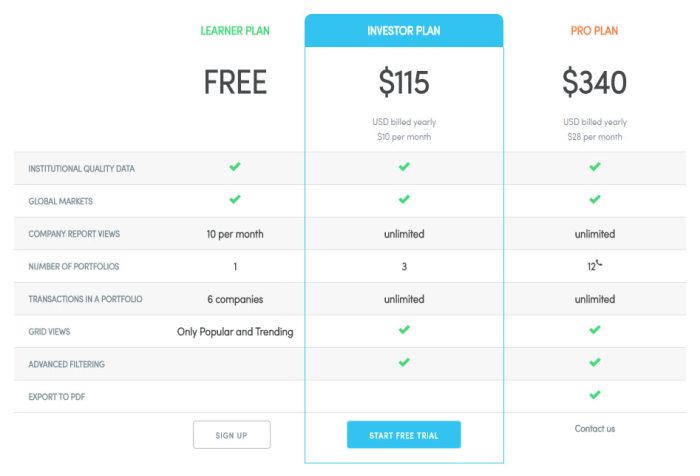Viewport: 700px width, 476px height.
Task: Click Pro Plan's Export to PDF checkmark
Action: [595, 395]
